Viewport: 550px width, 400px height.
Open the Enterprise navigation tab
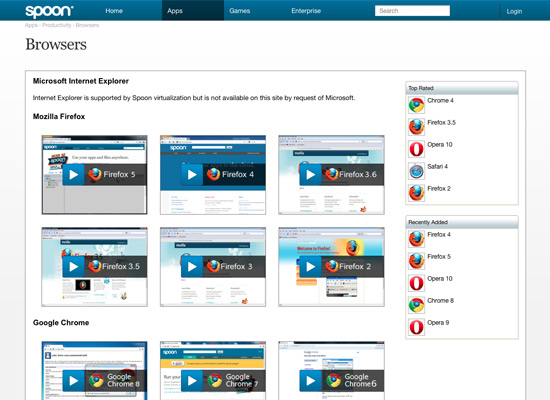pyautogui.click(x=306, y=11)
